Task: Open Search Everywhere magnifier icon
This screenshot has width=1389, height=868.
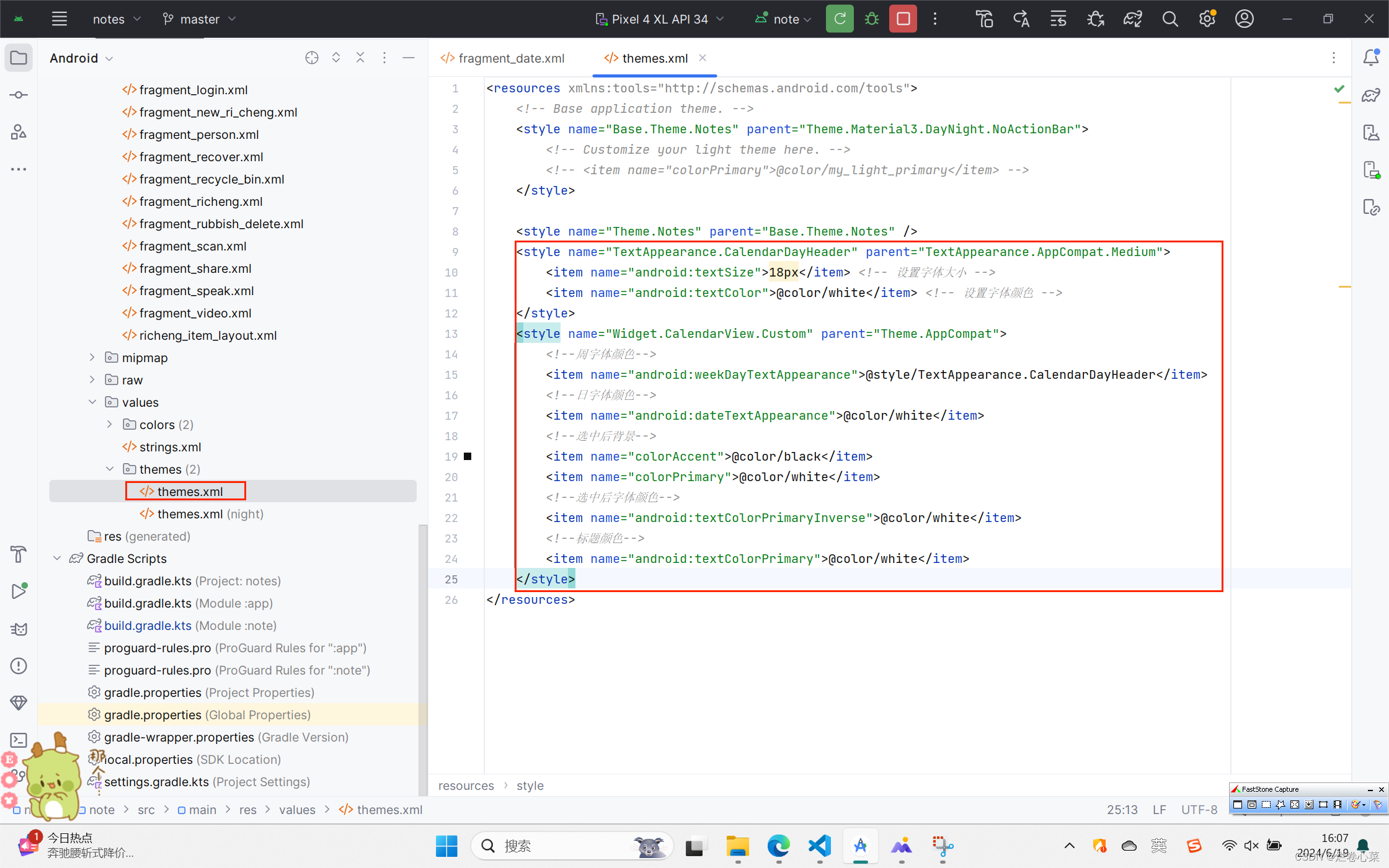Action: [1169, 19]
